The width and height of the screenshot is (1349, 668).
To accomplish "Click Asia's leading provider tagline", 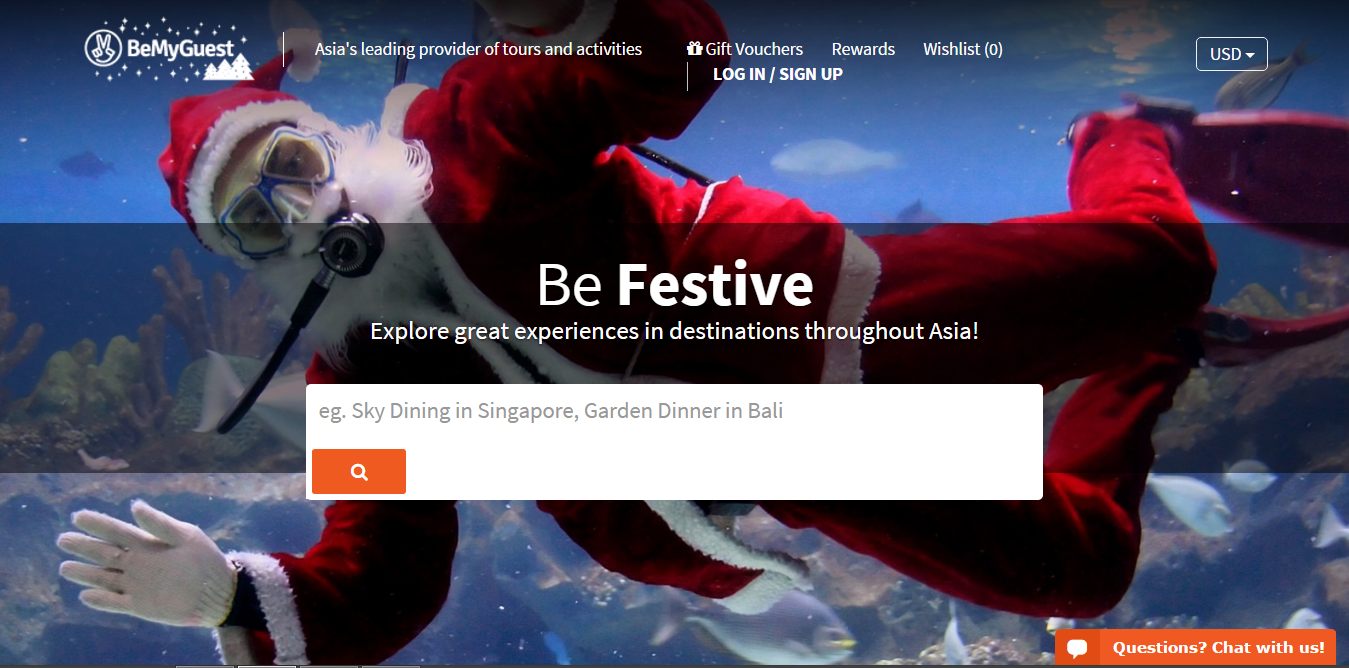I will click(478, 49).
